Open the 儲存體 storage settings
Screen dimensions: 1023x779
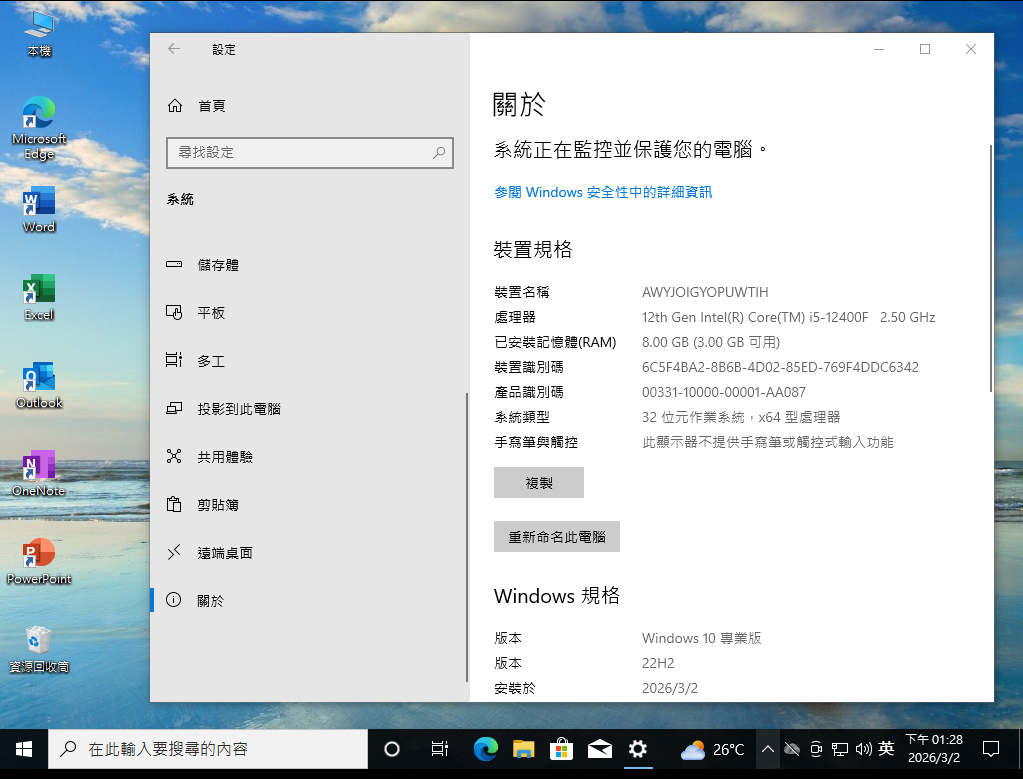308,265
